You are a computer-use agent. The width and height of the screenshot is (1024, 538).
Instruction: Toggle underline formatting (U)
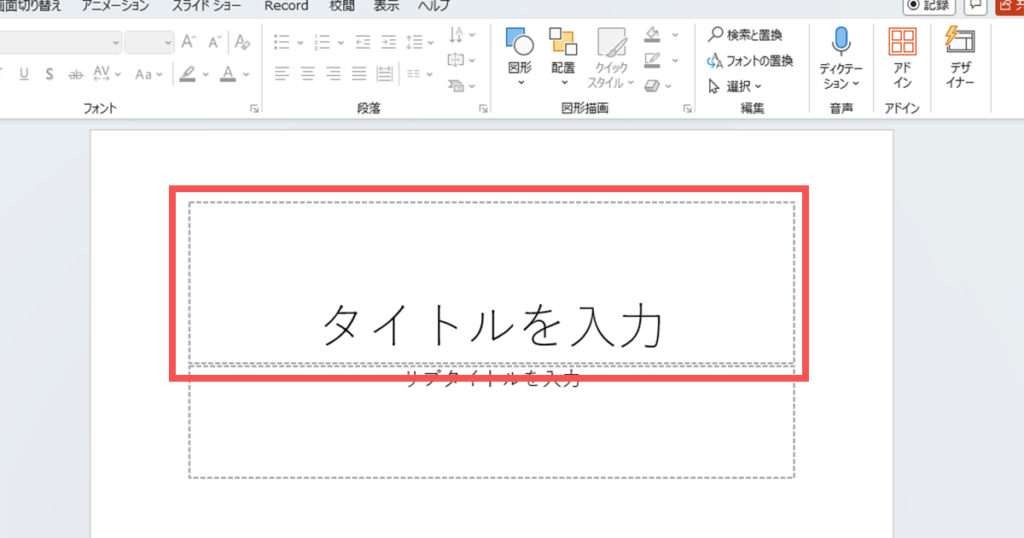pyautogui.click(x=24, y=74)
